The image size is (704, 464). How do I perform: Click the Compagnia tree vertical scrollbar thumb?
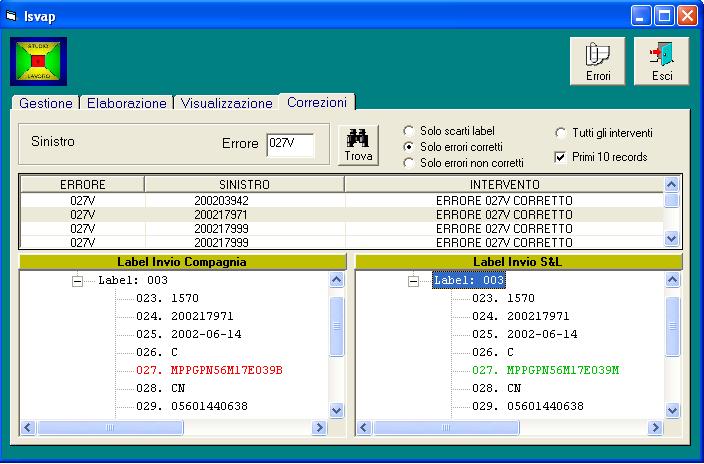pos(337,327)
